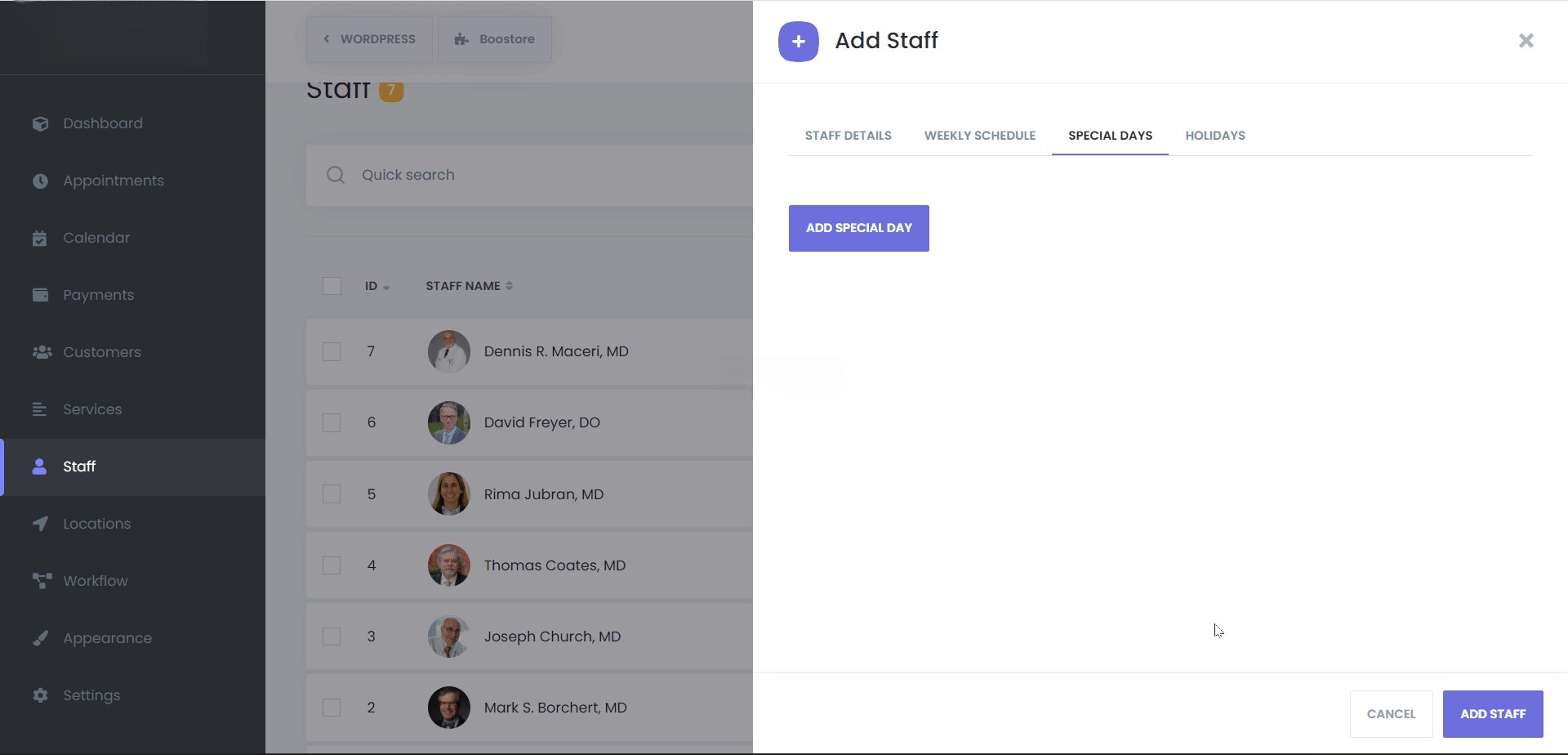The height and width of the screenshot is (755, 1568).
Task: Open the Dashboard cube icon
Action: tap(40, 123)
